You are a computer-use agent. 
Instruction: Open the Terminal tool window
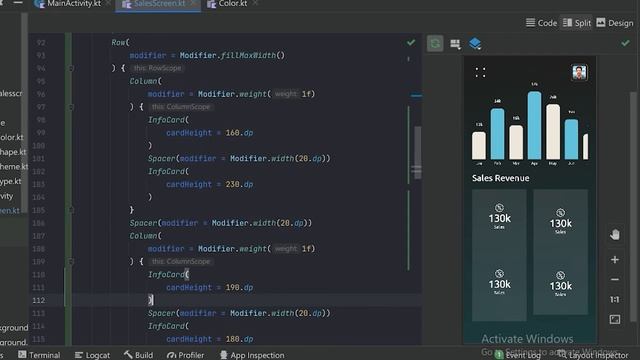[x=39, y=355]
